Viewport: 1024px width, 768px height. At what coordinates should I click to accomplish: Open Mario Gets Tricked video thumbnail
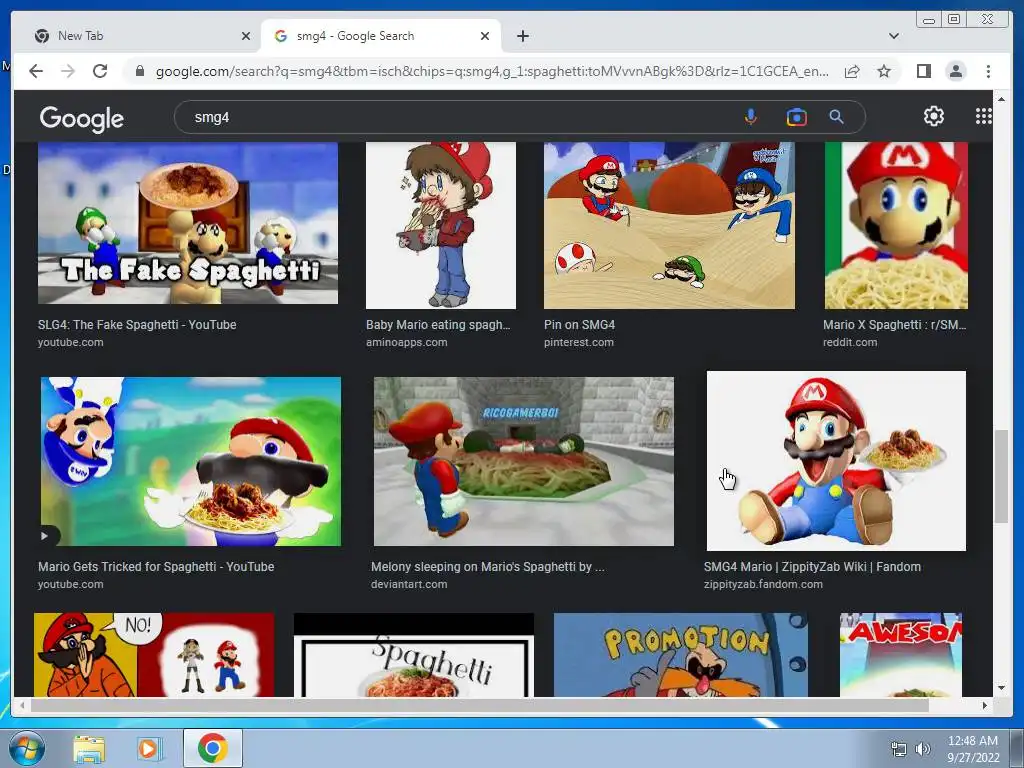[191, 461]
